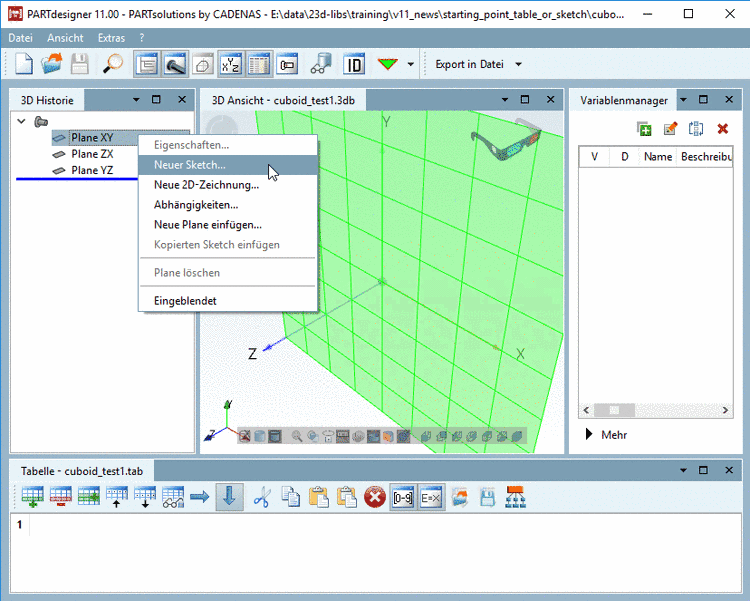Click the scissors cut icon in table toolbar
This screenshot has height=601, width=750.
[262, 497]
